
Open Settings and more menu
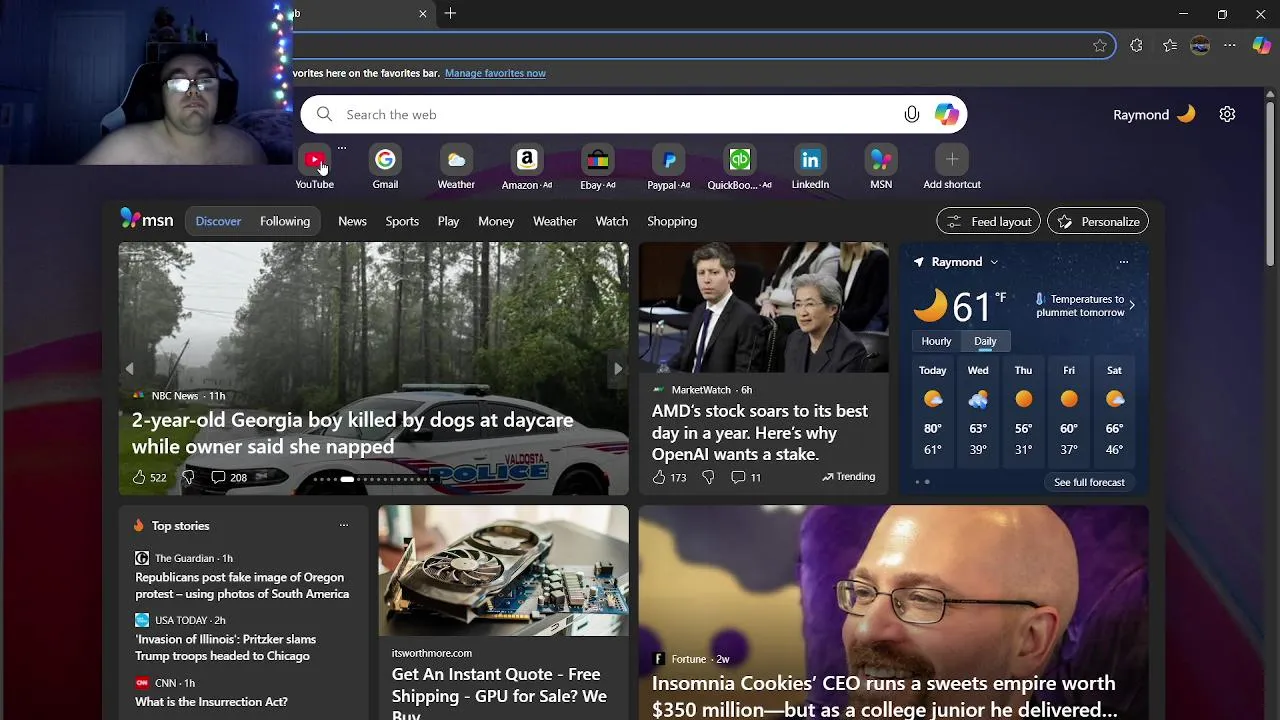pos(1230,45)
